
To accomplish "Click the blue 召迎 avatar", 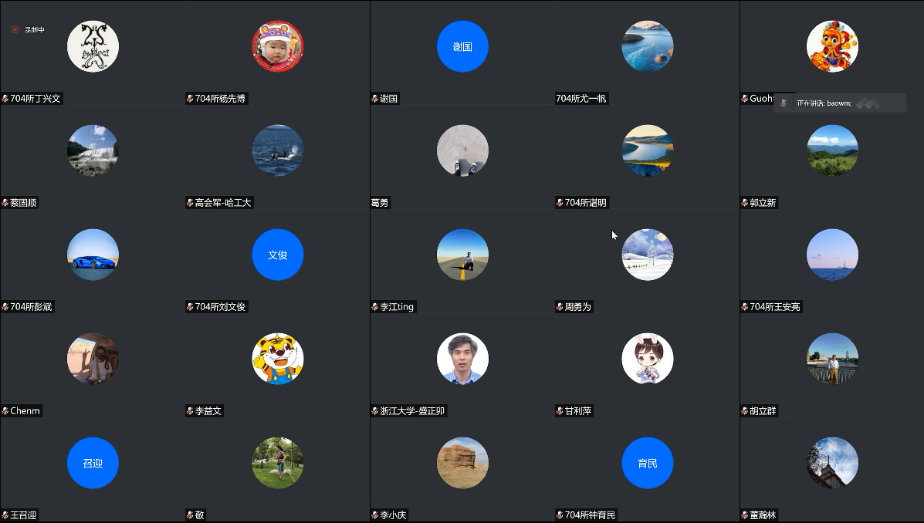I will click(92, 463).
